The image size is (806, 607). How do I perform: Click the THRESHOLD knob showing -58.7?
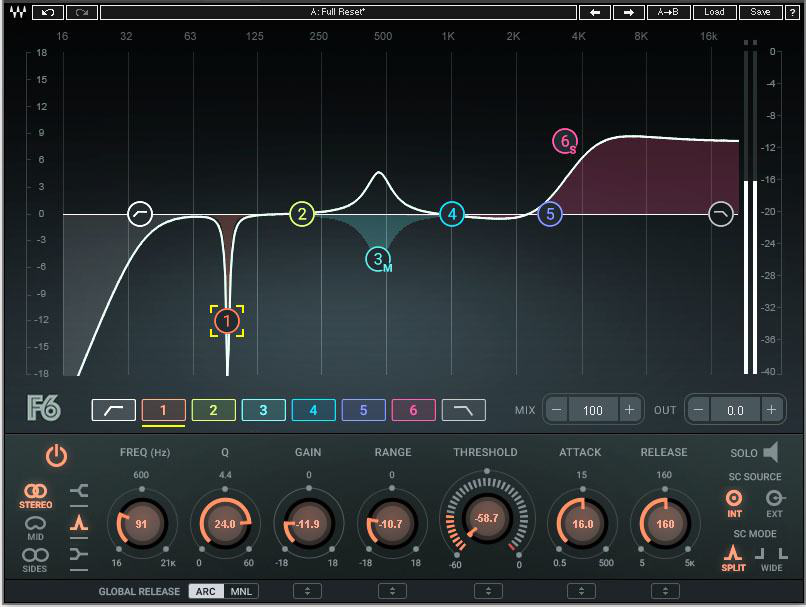(487, 518)
